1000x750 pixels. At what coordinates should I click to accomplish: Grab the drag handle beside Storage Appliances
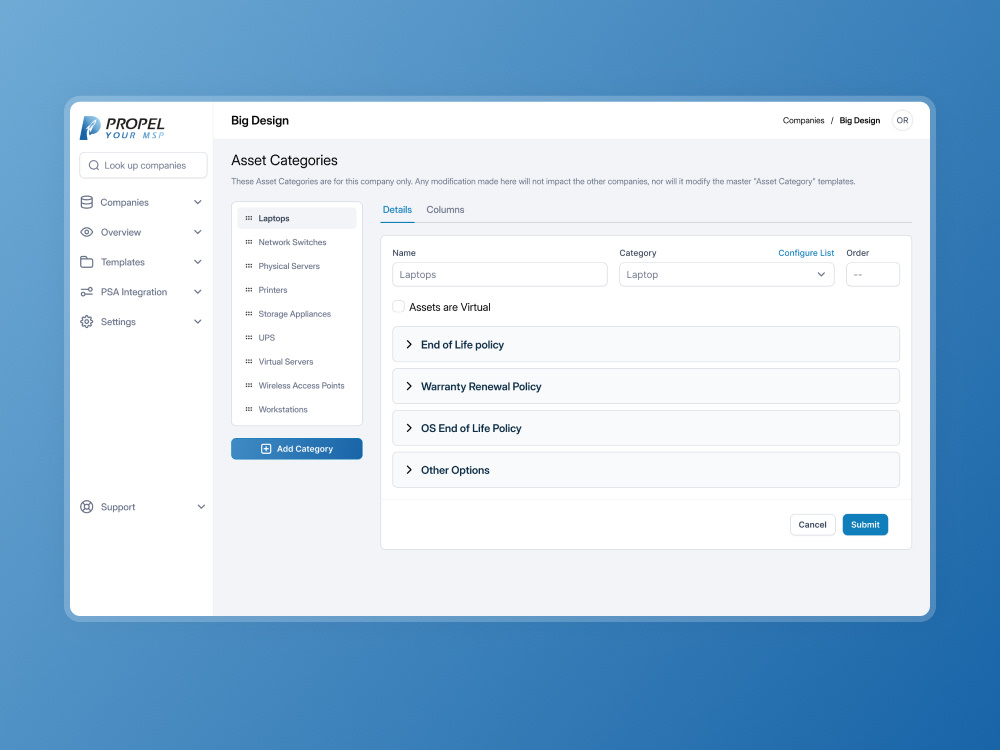(249, 314)
